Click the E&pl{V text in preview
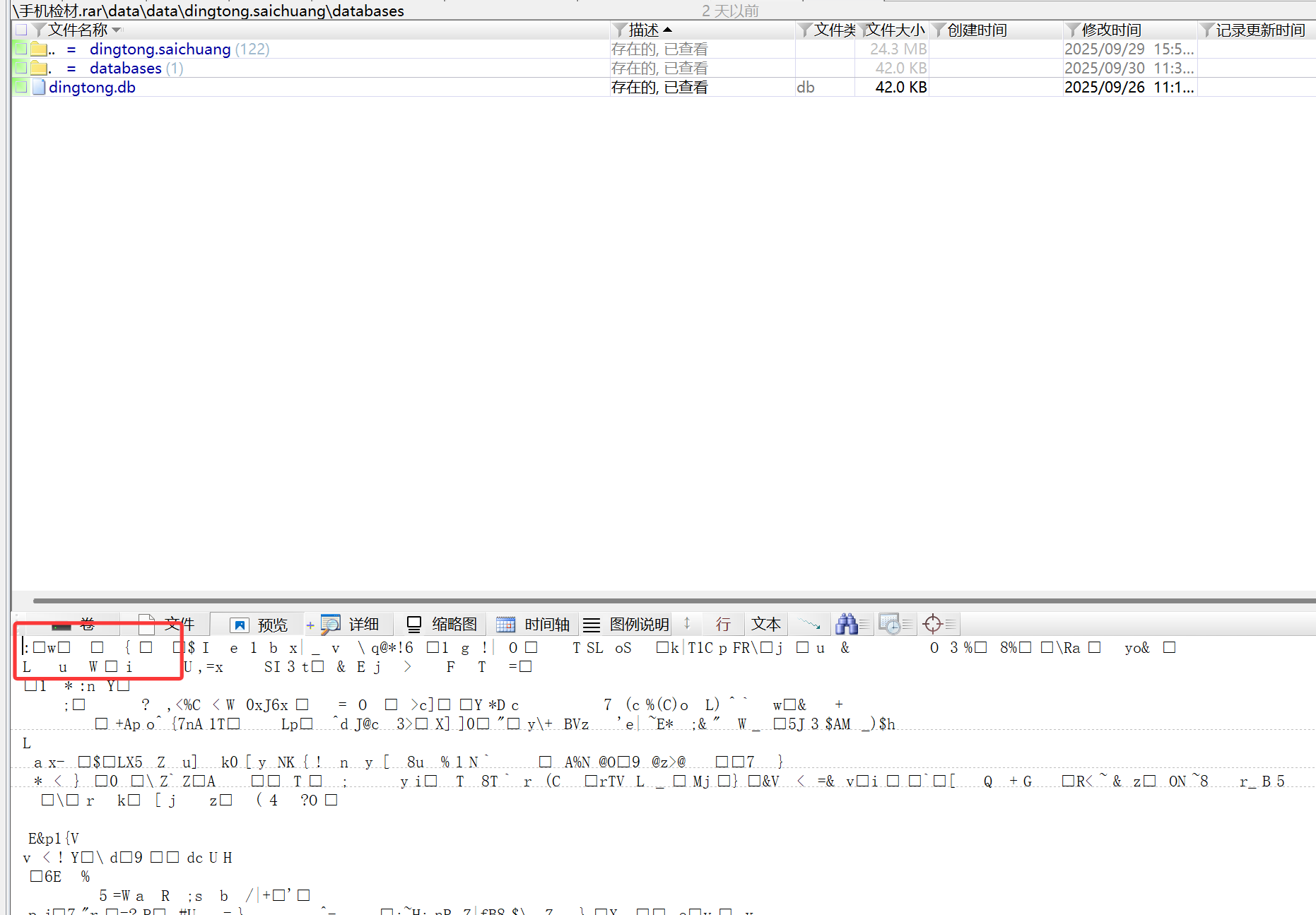 [x=54, y=839]
